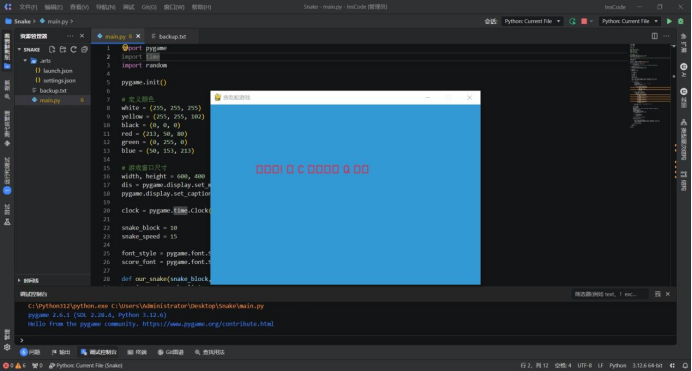Image resolution: width=692 pixels, height=371 pixels.
Task: Click the red stop debugging square
Action: point(584,21)
